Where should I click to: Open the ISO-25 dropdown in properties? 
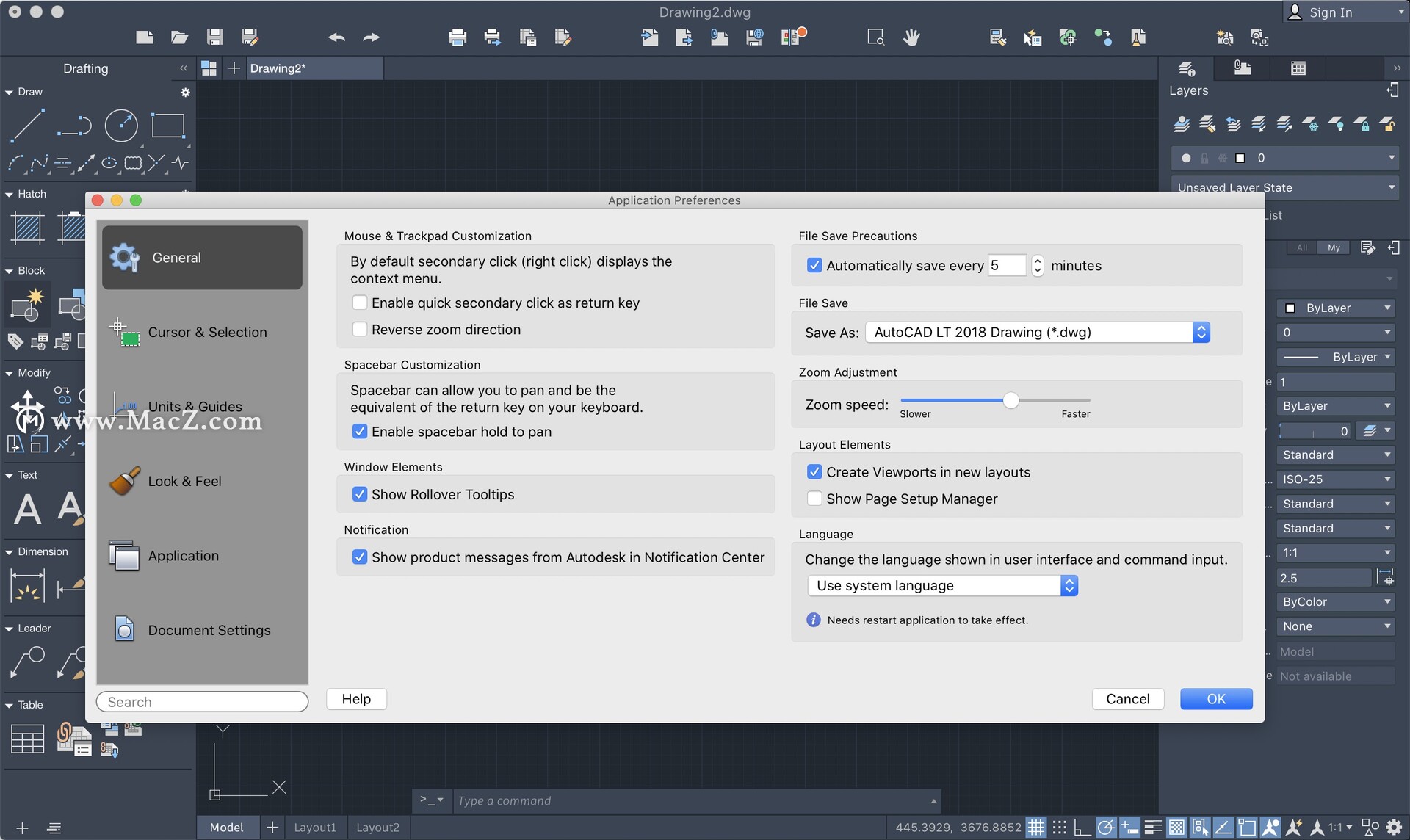click(1335, 479)
